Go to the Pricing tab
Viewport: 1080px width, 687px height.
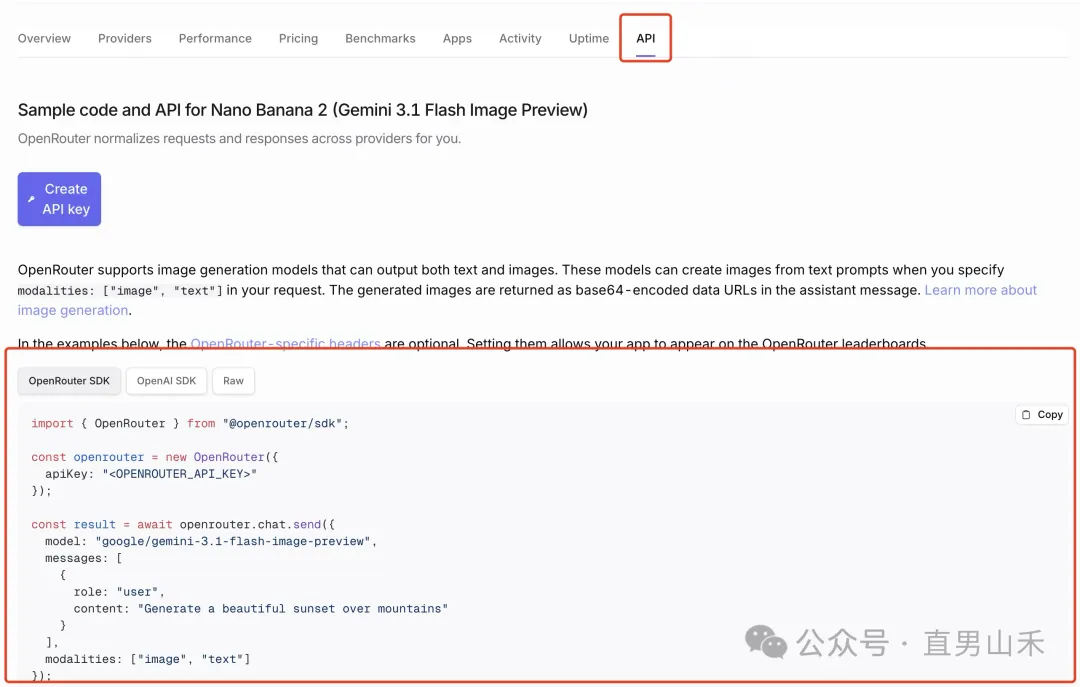click(298, 39)
